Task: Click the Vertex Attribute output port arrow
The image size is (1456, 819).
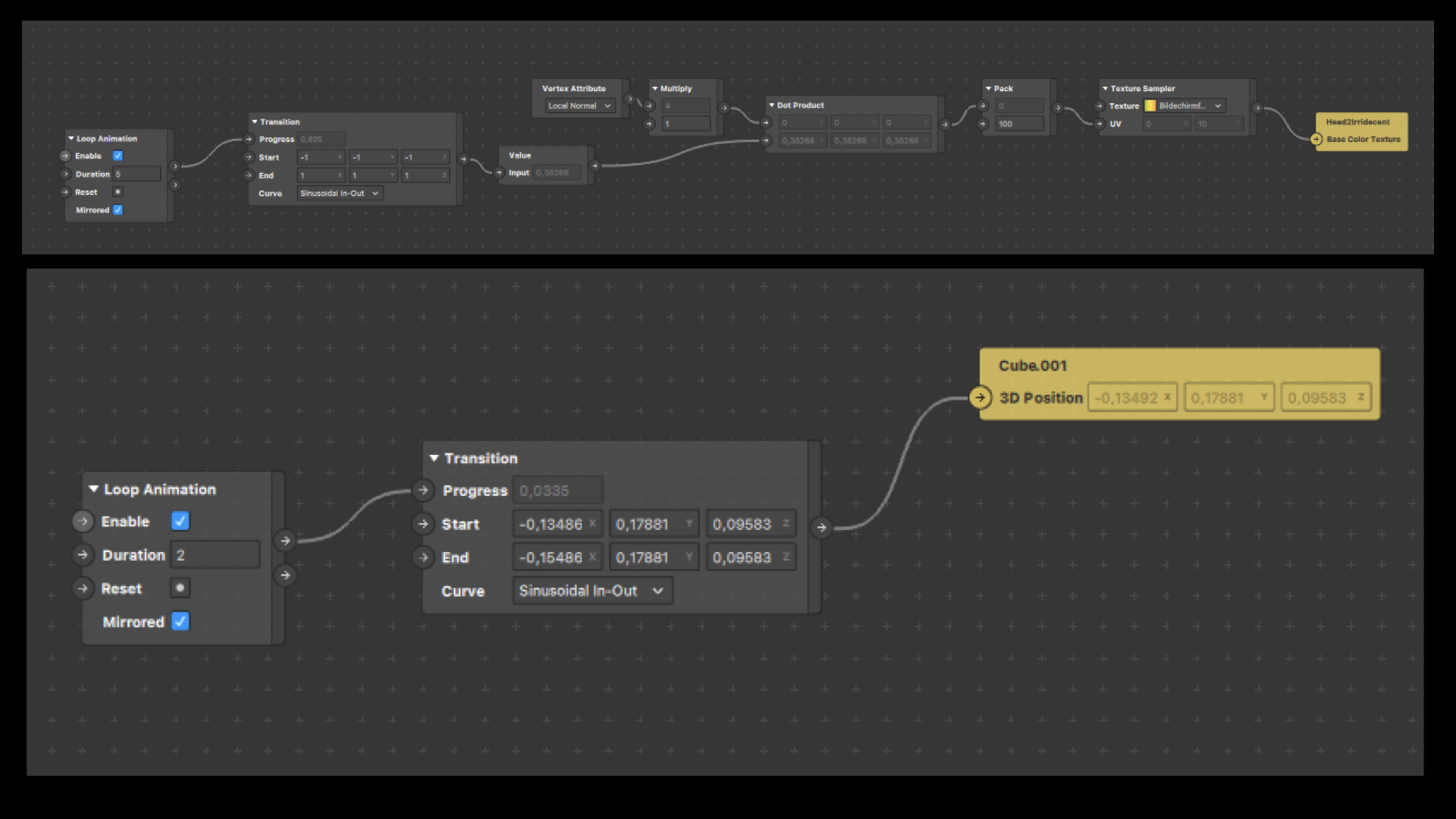Action: point(629,99)
